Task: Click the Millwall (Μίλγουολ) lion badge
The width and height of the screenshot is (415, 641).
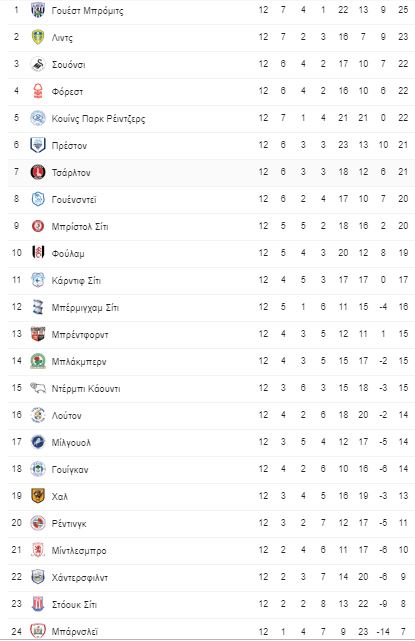Action: point(38,442)
